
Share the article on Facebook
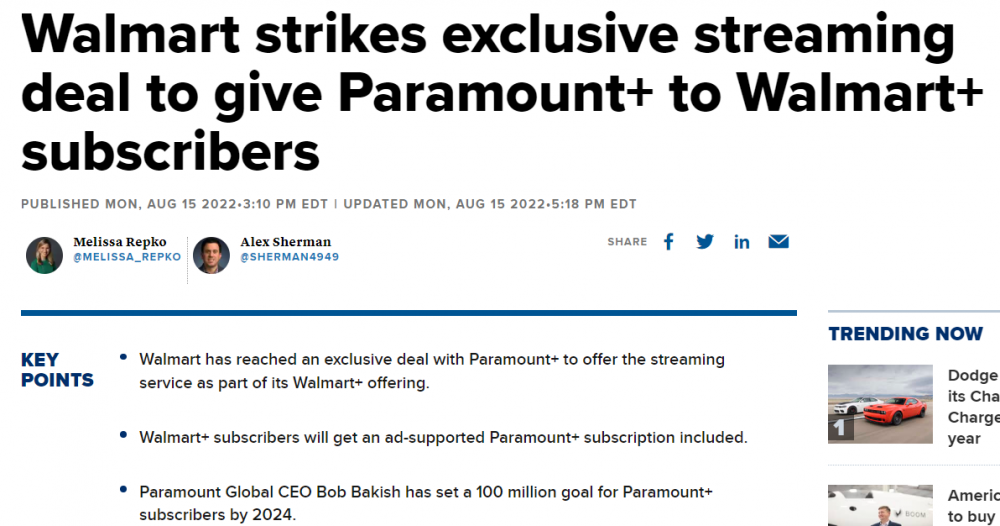click(669, 242)
